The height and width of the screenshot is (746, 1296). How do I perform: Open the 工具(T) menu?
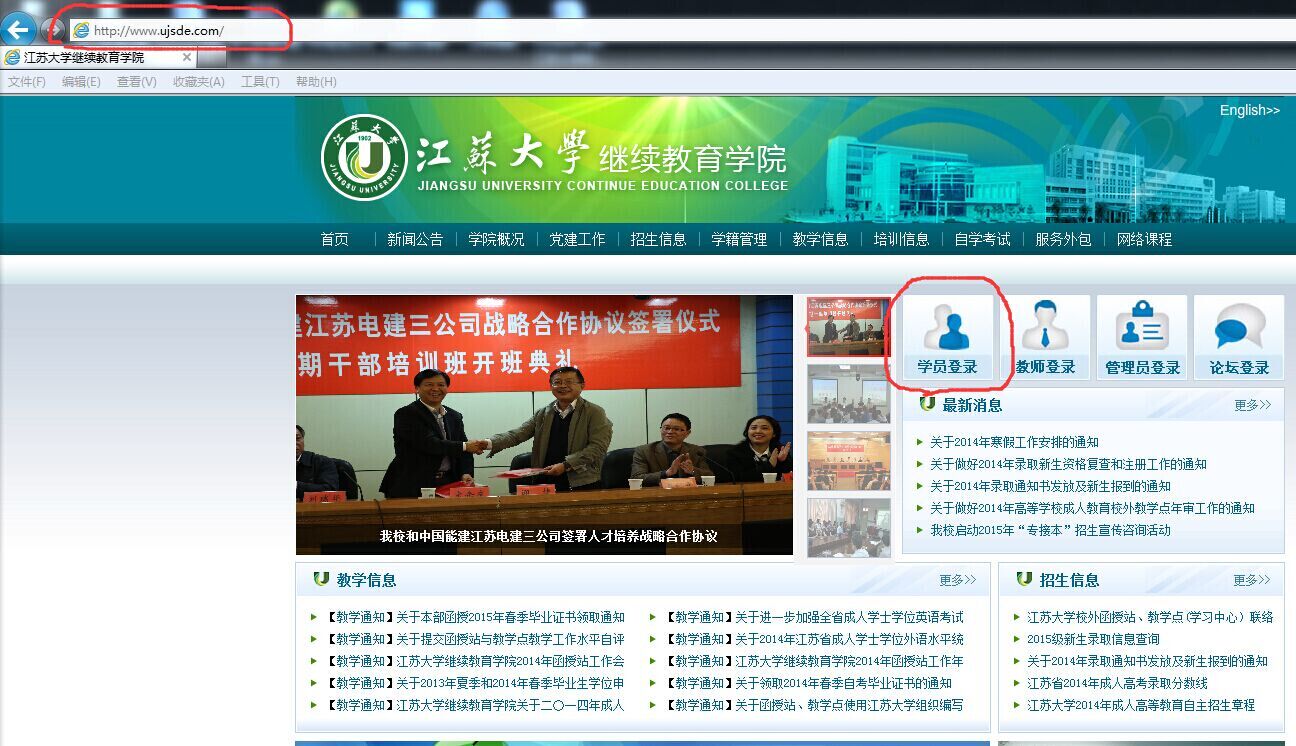point(260,82)
